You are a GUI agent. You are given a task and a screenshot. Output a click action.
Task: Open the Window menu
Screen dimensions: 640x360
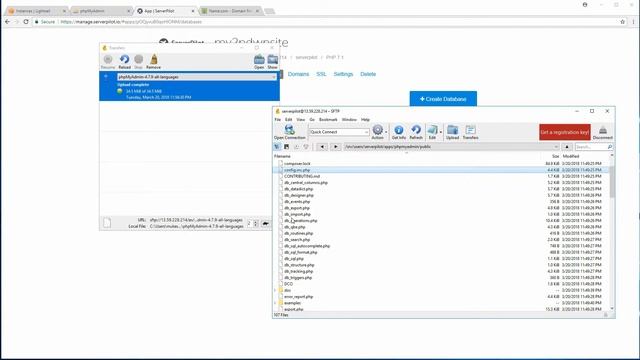(349, 120)
